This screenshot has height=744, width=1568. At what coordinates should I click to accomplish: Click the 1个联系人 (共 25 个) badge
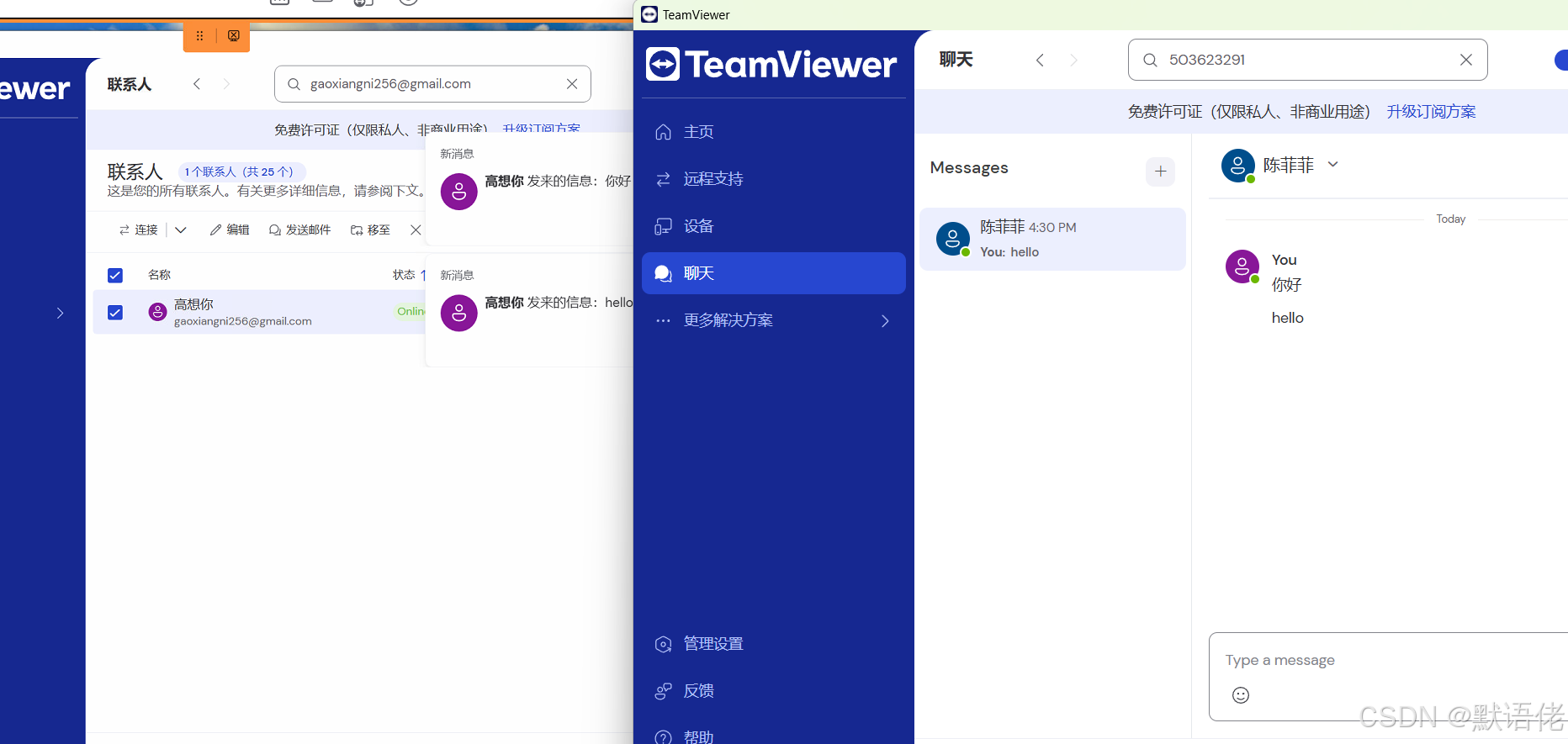(240, 171)
